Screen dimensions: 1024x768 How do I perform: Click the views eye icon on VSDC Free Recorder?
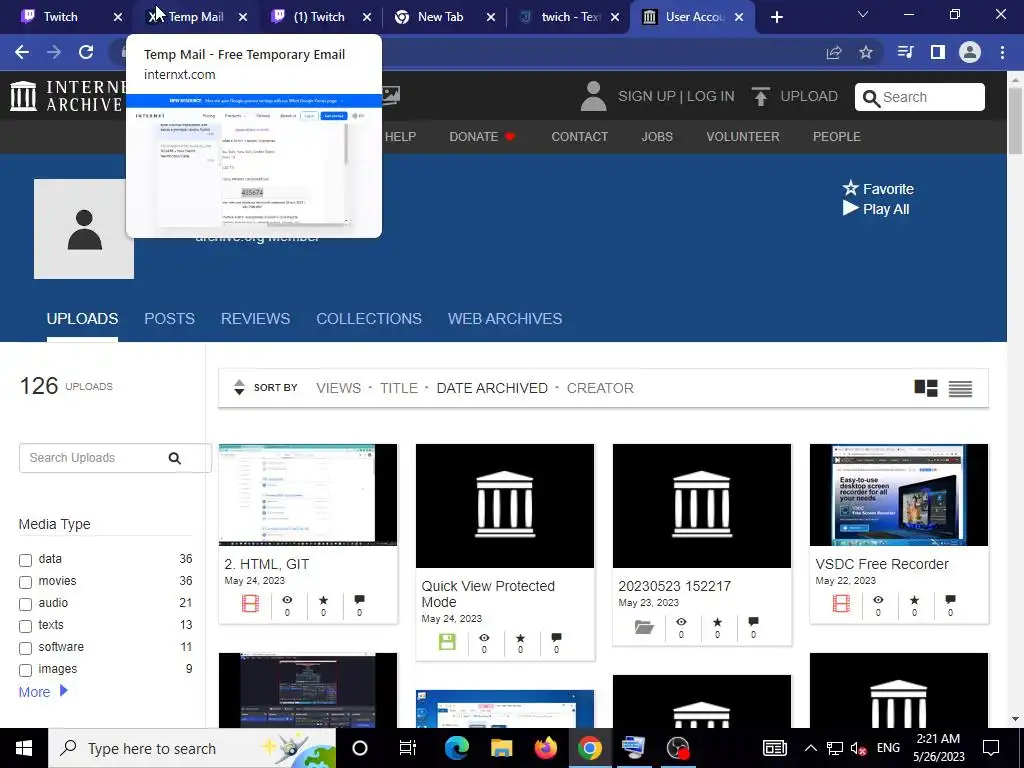tap(878, 600)
